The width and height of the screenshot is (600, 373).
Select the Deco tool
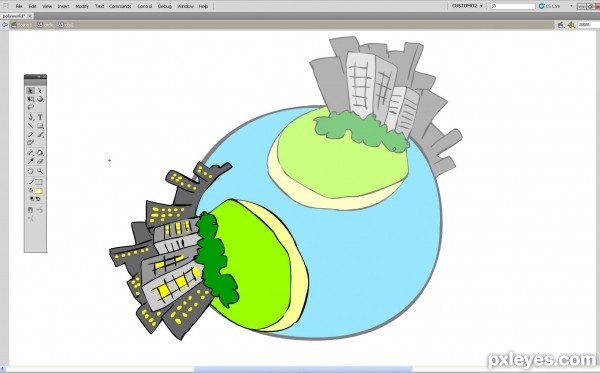tap(30, 143)
